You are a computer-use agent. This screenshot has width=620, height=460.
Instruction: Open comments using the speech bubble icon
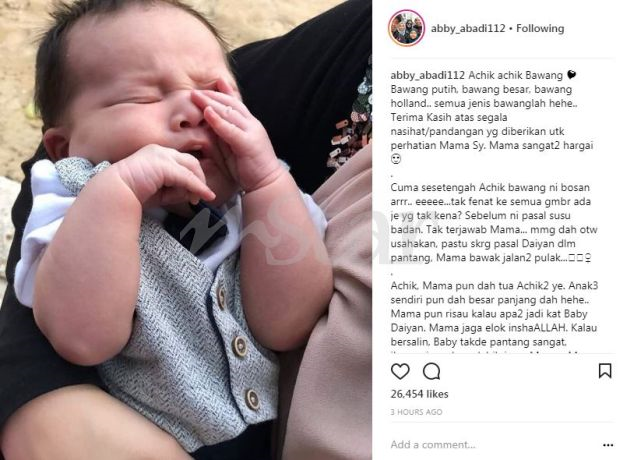431,371
